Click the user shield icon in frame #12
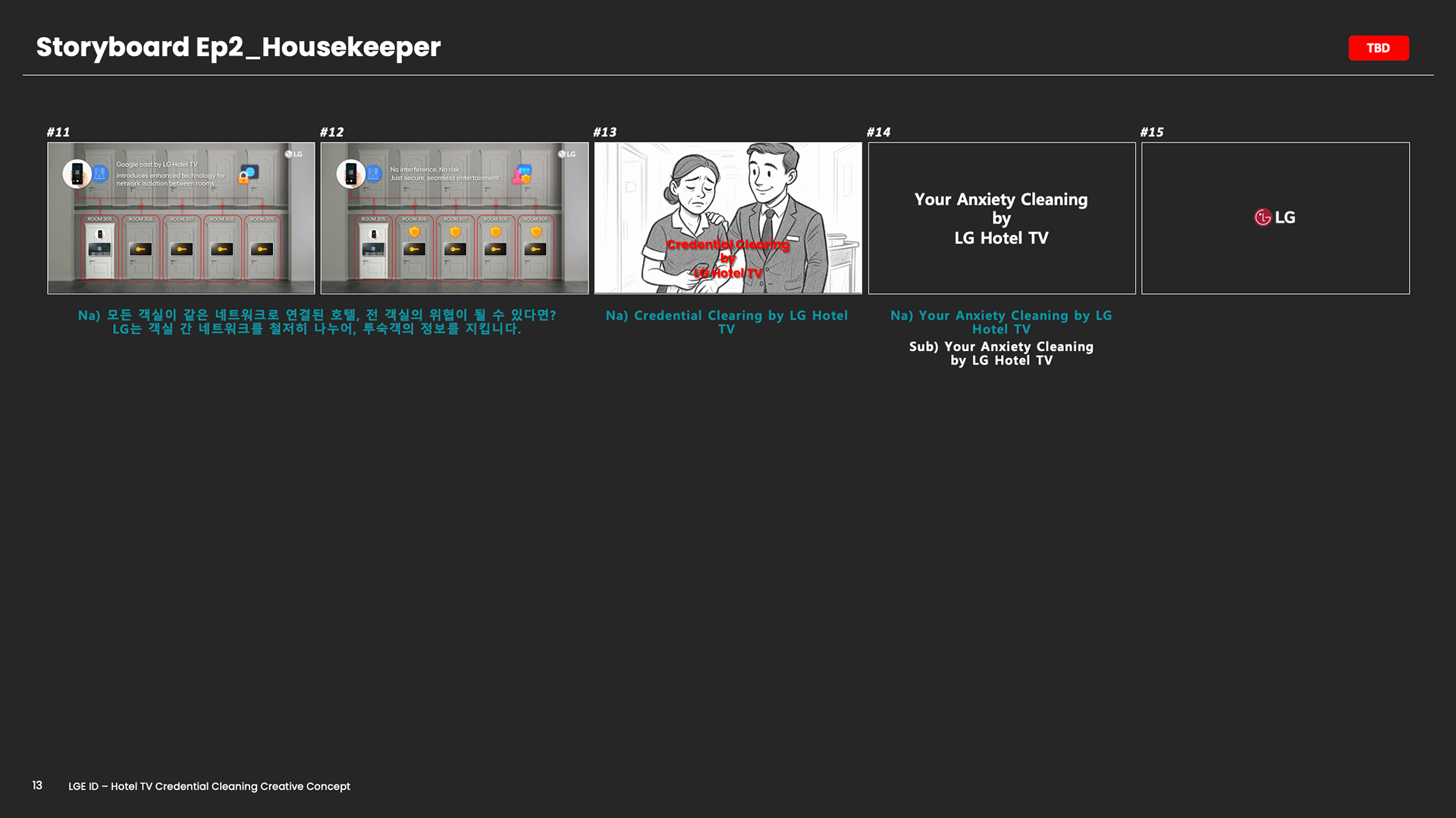Viewport: 1456px width, 818px height. (x=522, y=174)
